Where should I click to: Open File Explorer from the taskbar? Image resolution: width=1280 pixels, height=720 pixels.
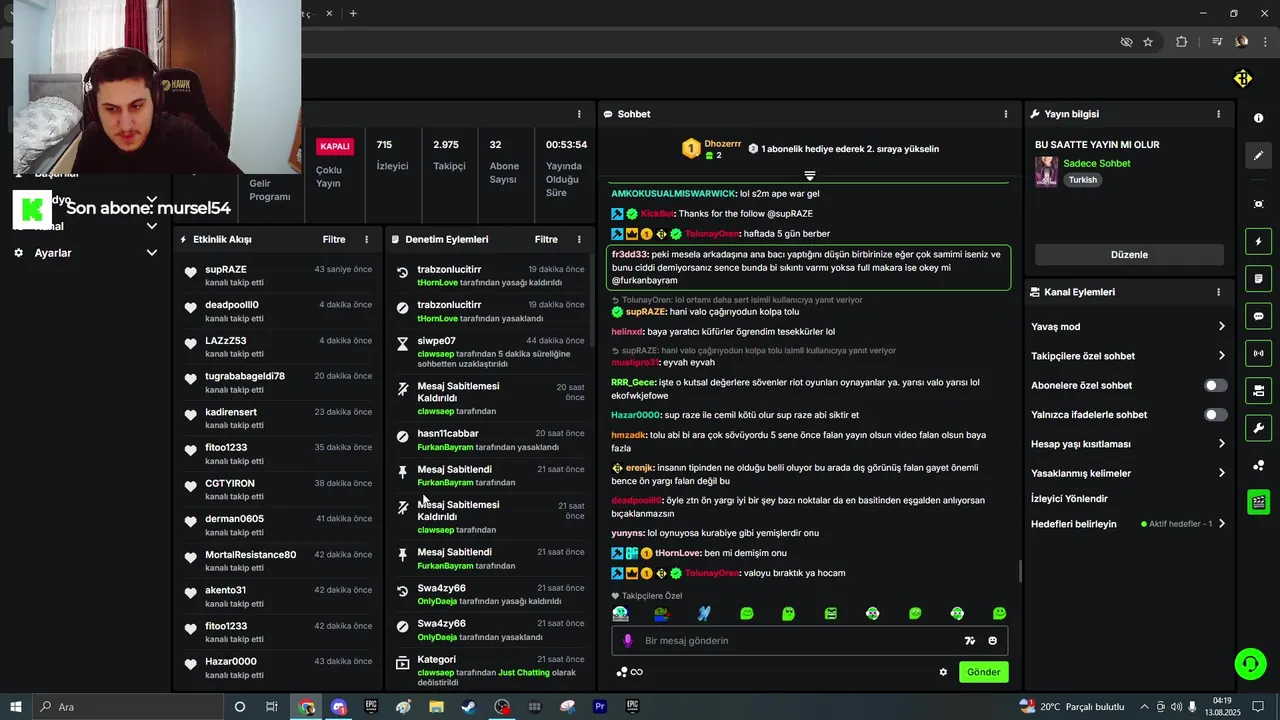tap(436, 707)
